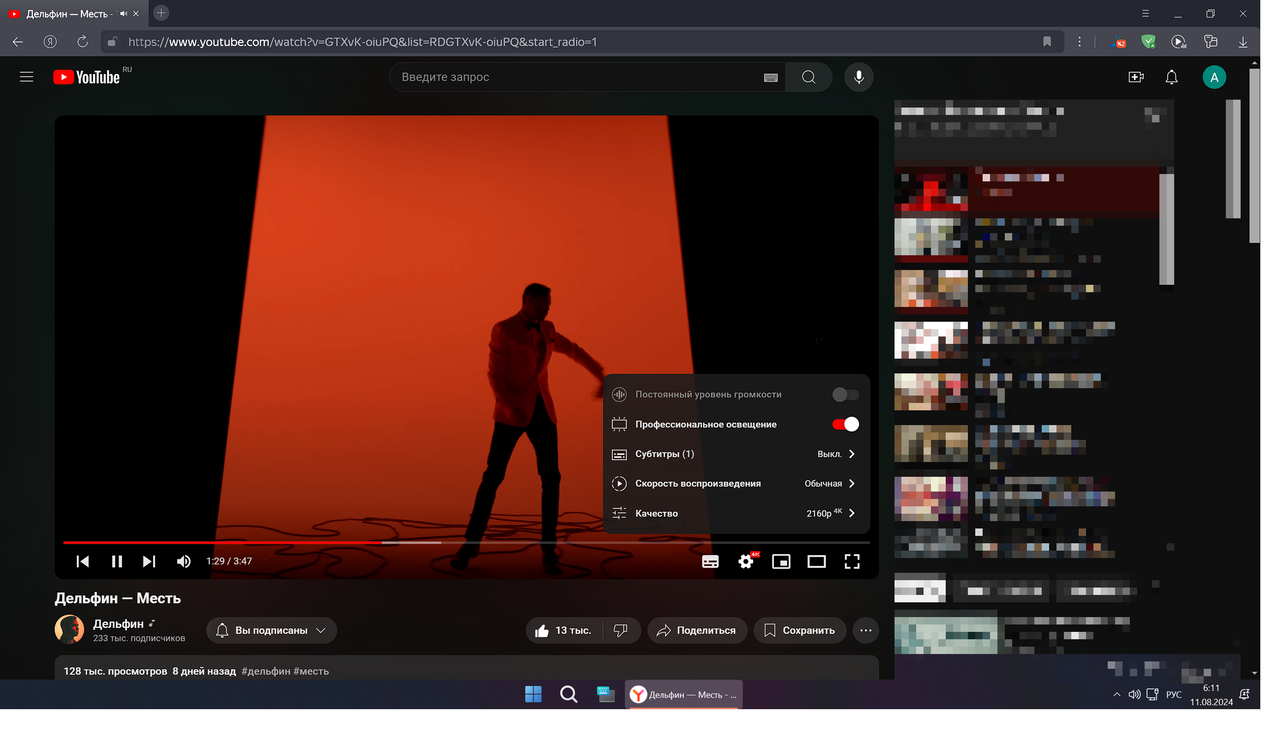Click the Поделиться share button
Viewport: 1280px width, 735px height.
tap(697, 631)
